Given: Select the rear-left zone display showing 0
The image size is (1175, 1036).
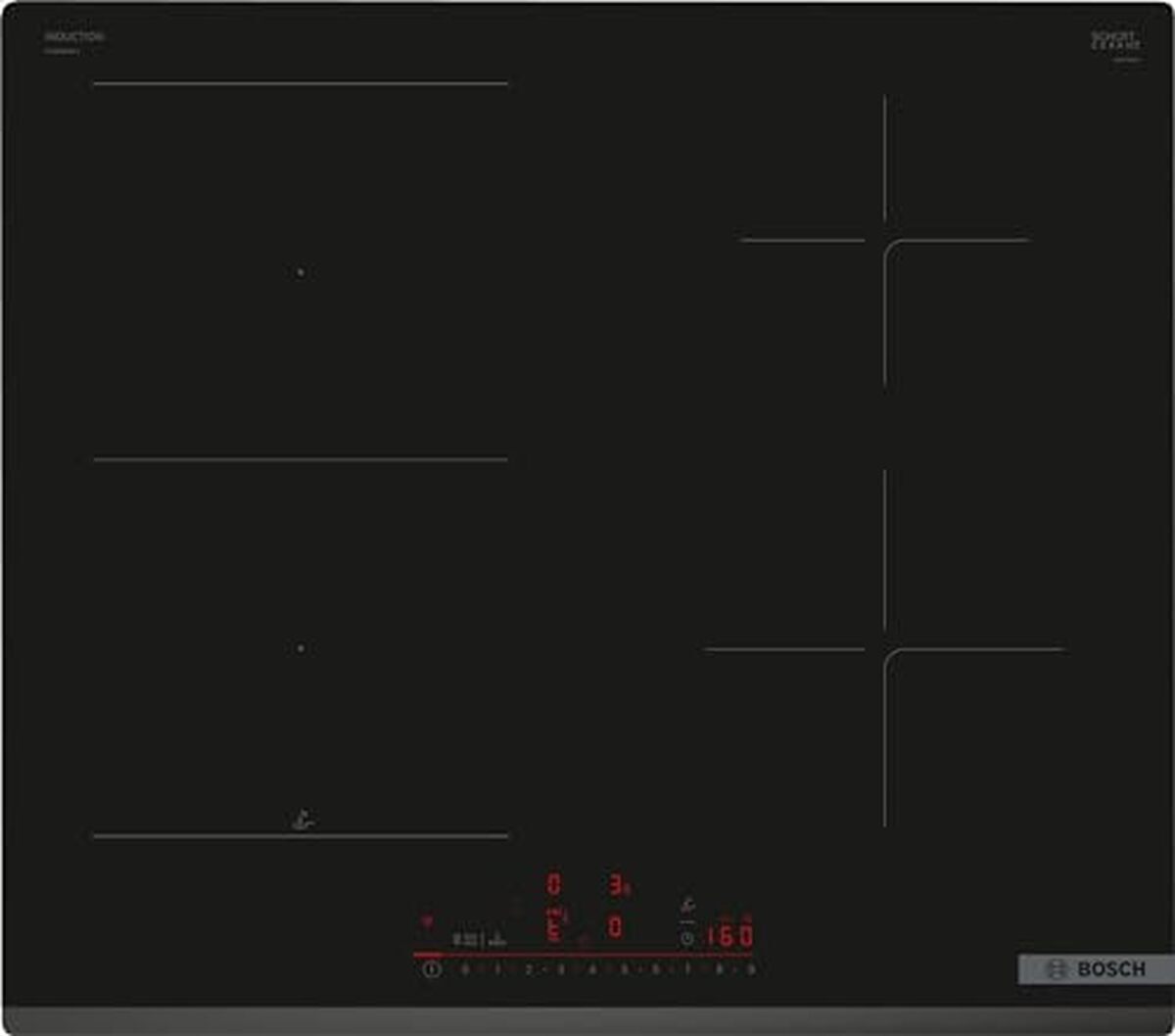Looking at the screenshot, I should pos(554,885).
